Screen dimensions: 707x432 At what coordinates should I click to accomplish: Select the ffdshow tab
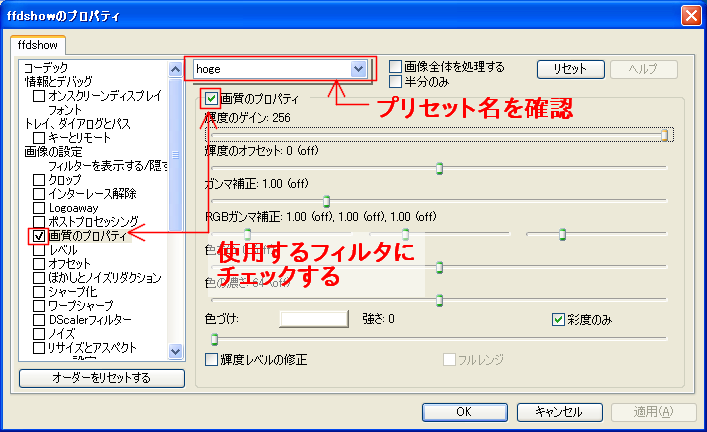(x=38, y=45)
